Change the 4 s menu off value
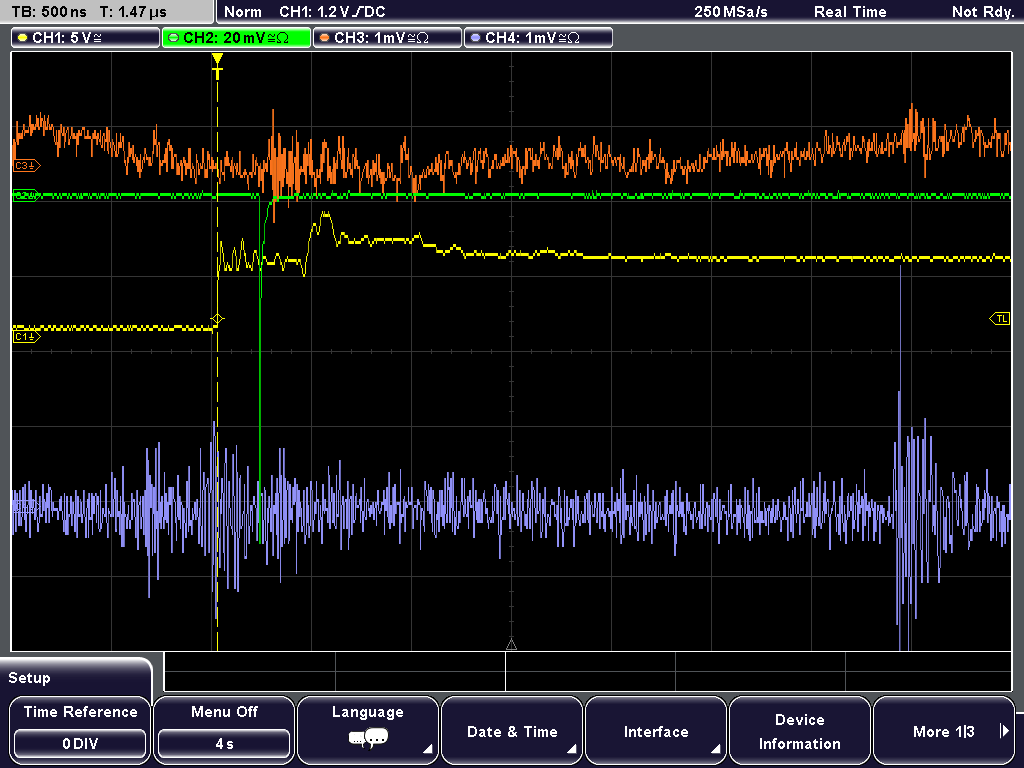 click(x=224, y=744)
